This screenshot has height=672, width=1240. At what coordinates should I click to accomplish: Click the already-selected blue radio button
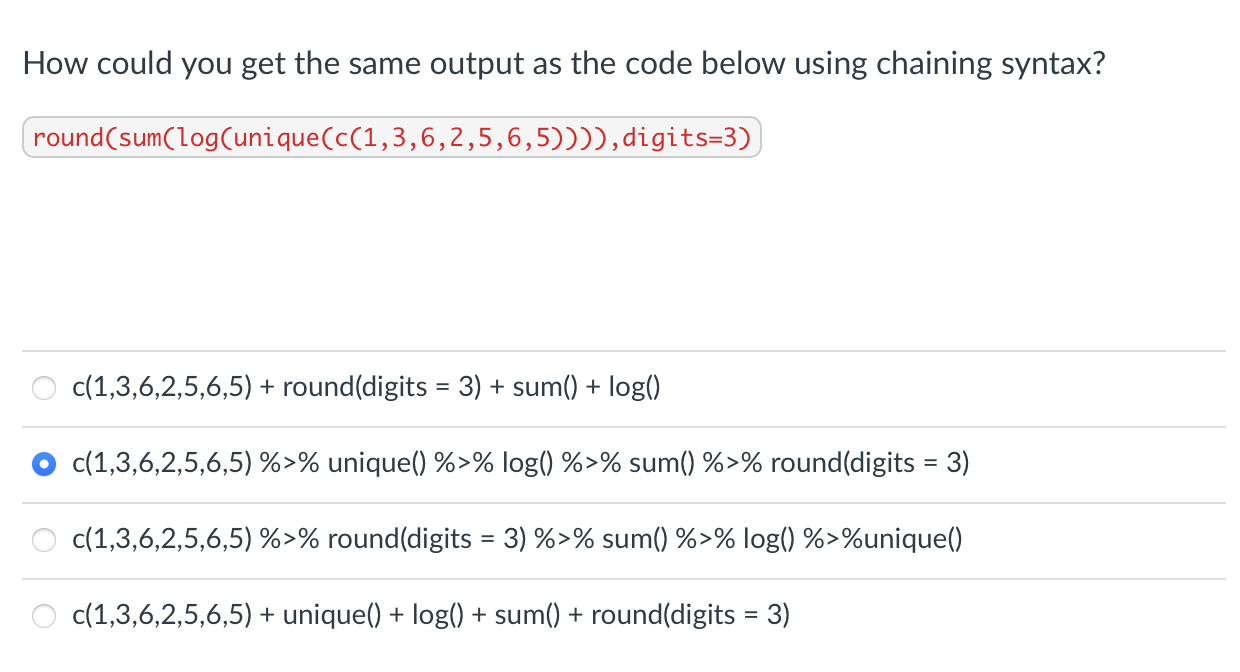click(44, 463)
